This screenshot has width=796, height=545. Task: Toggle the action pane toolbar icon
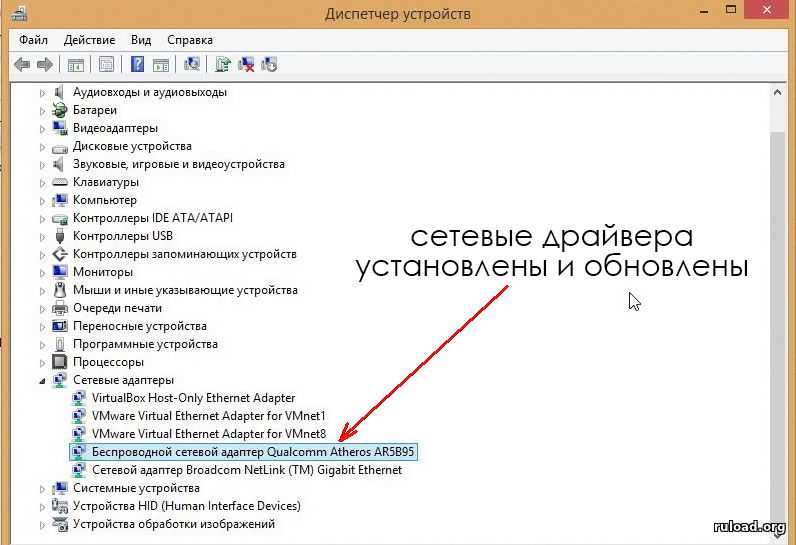(161, 65)
